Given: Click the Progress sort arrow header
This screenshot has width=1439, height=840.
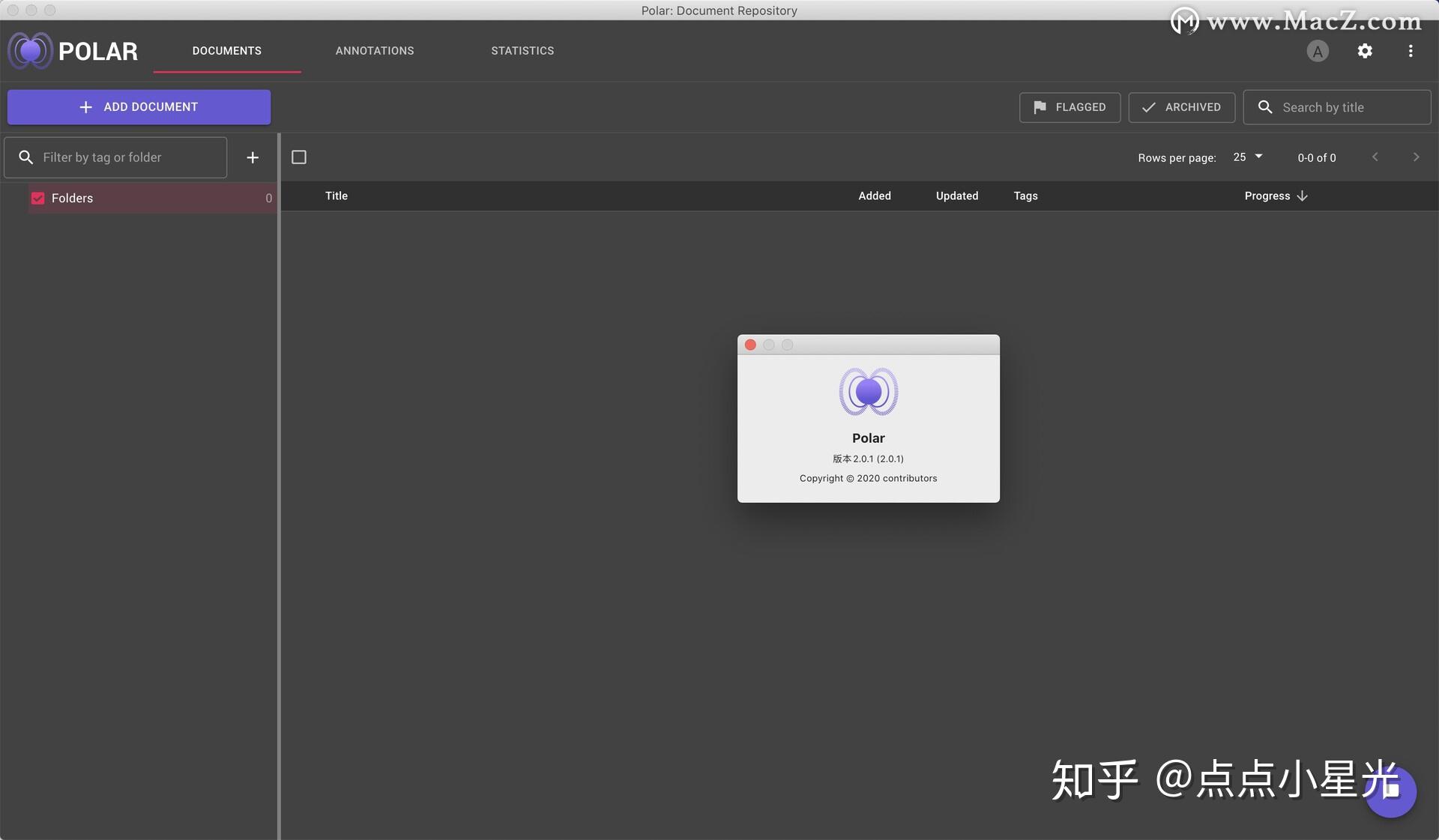Looking at the screenshot, I should pyautogui.click(x=1301, y=196).
